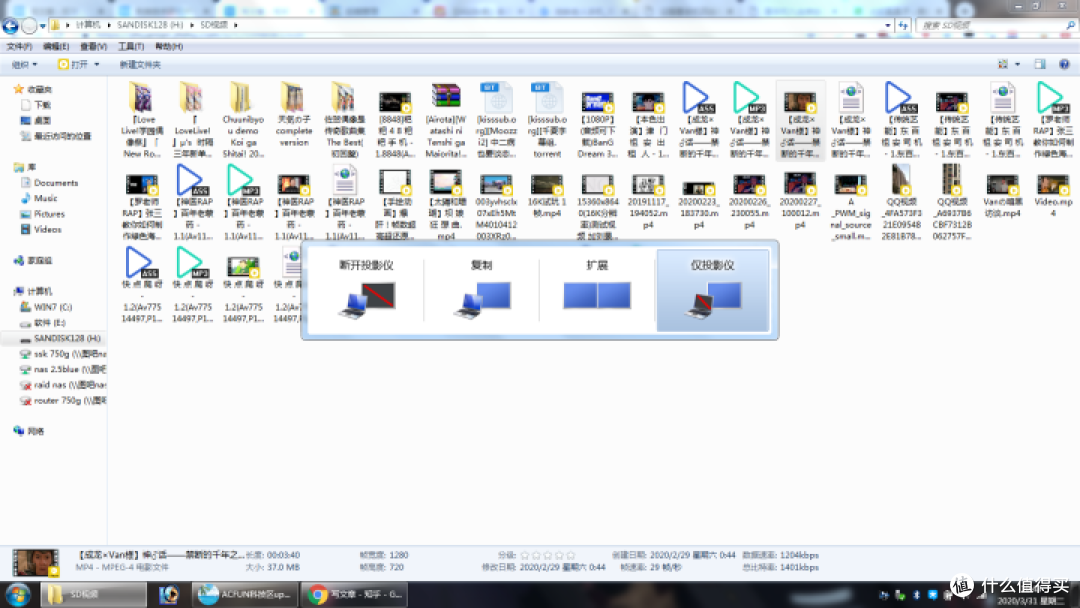Choose the 复制 duplicate display option
This screenshot has width=1080, height=608.
tap(481, 291)
